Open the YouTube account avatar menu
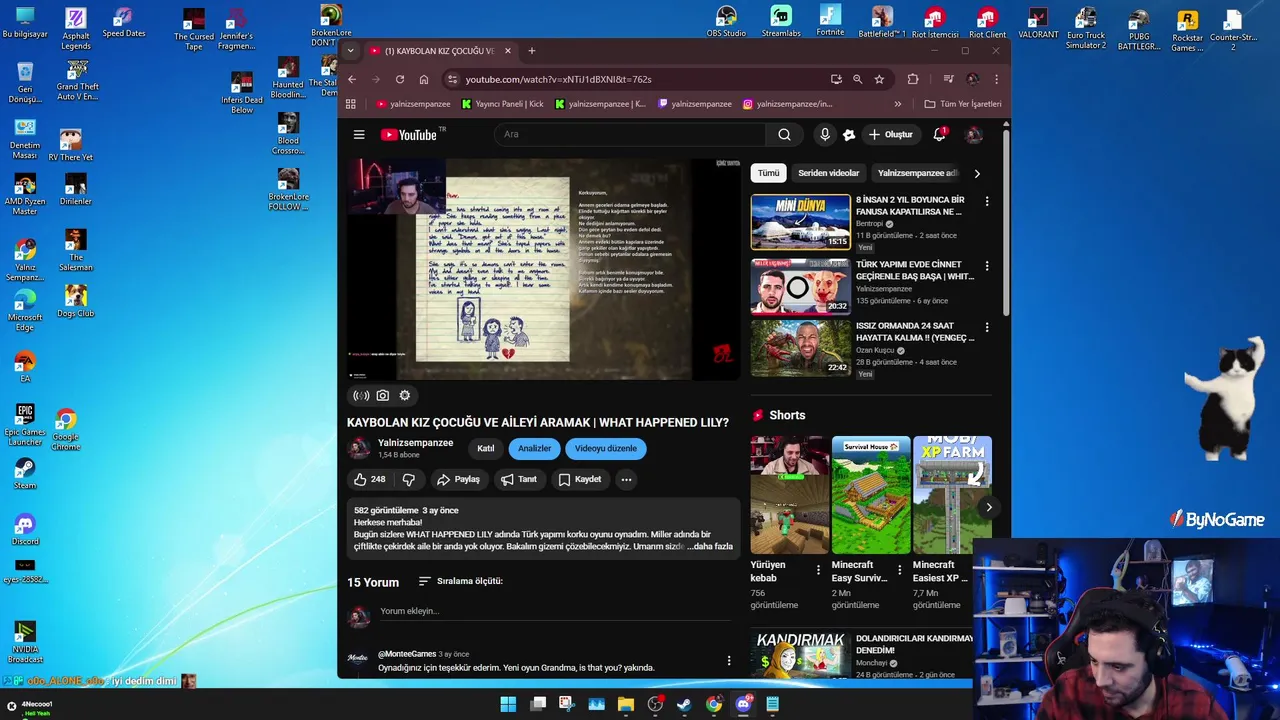Image resolution: width=1280 pixels, height=720 pixels. click(x=973, y=134)
